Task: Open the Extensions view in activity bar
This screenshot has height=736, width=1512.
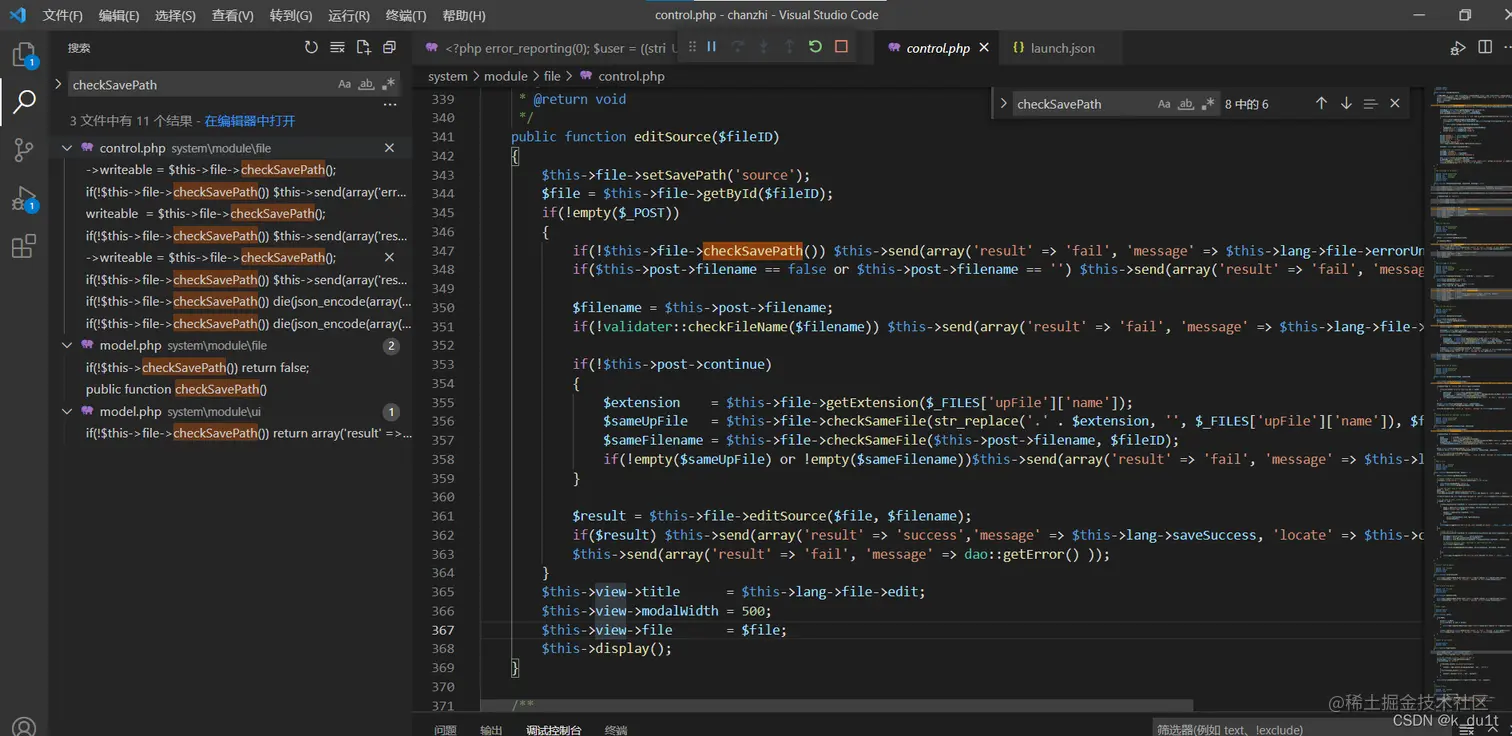Action: [24, 246]
